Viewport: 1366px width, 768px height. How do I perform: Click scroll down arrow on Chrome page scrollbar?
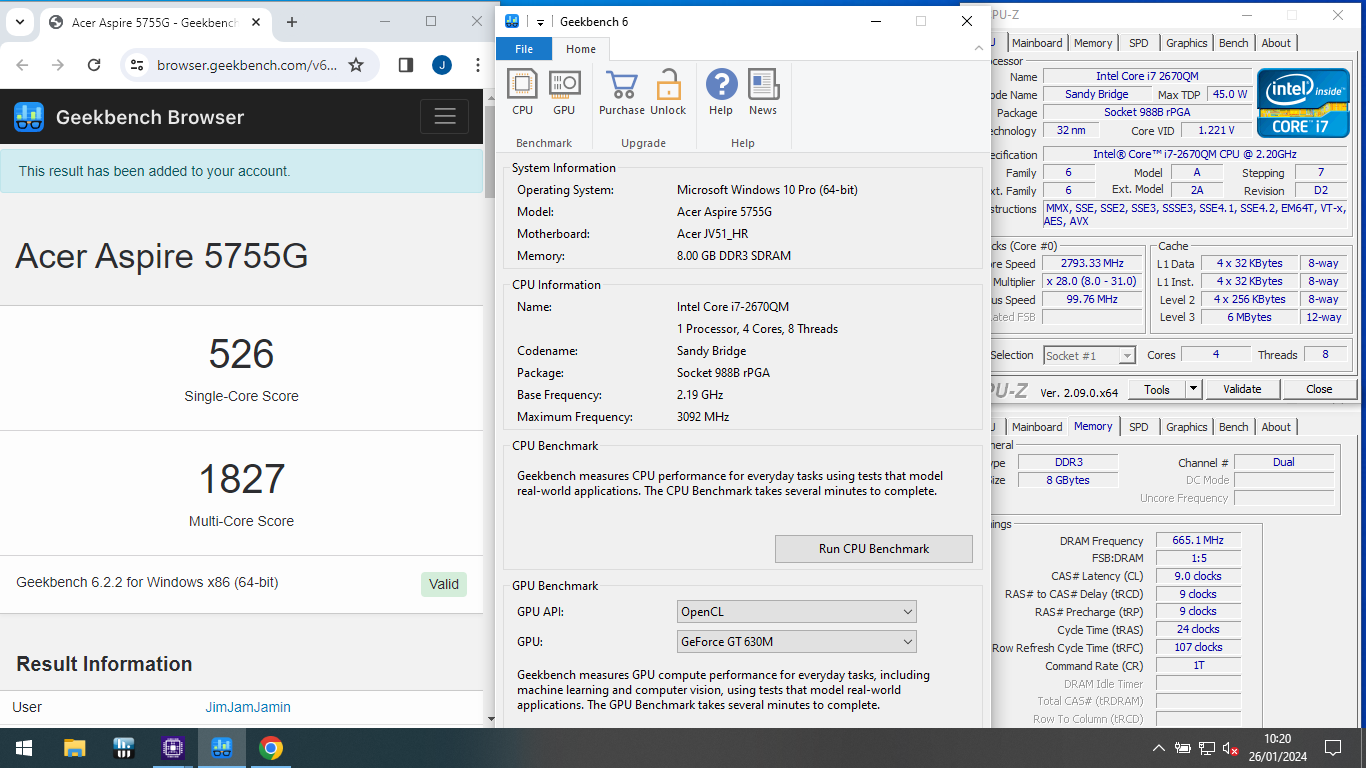tap(489, 718)
